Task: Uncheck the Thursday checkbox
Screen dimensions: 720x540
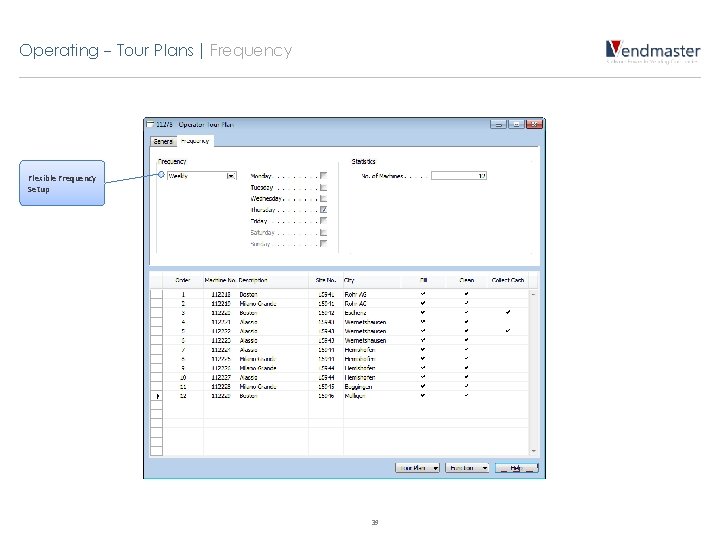Action: pos(323,209)
